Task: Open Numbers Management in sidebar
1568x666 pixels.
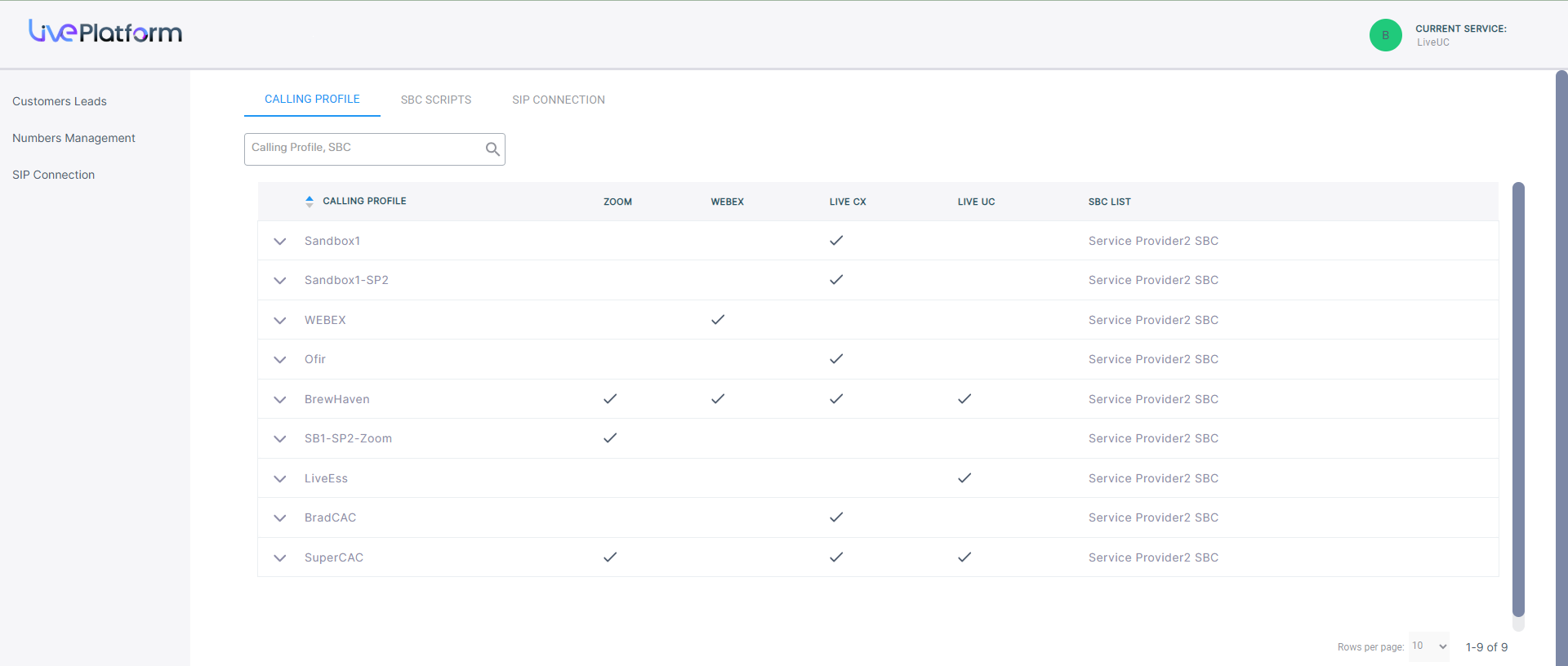Action: click(73, 138)
